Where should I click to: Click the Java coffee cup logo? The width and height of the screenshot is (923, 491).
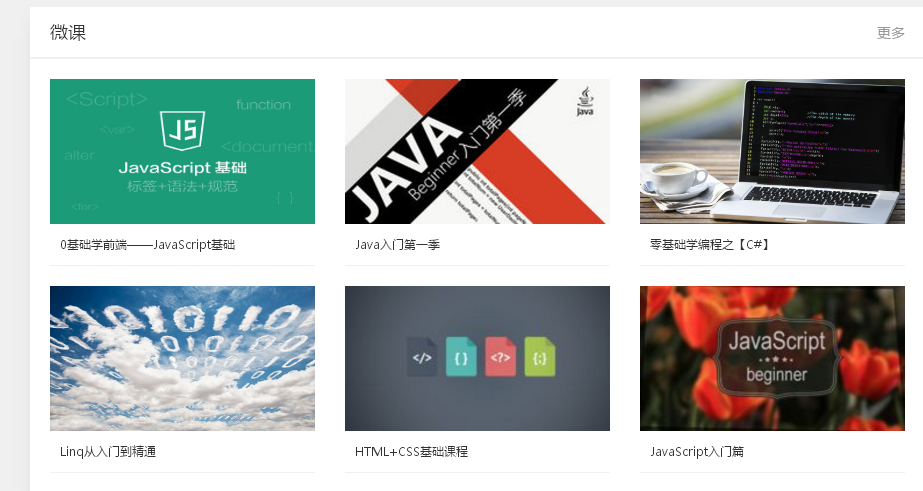click(x=584, y=102)
